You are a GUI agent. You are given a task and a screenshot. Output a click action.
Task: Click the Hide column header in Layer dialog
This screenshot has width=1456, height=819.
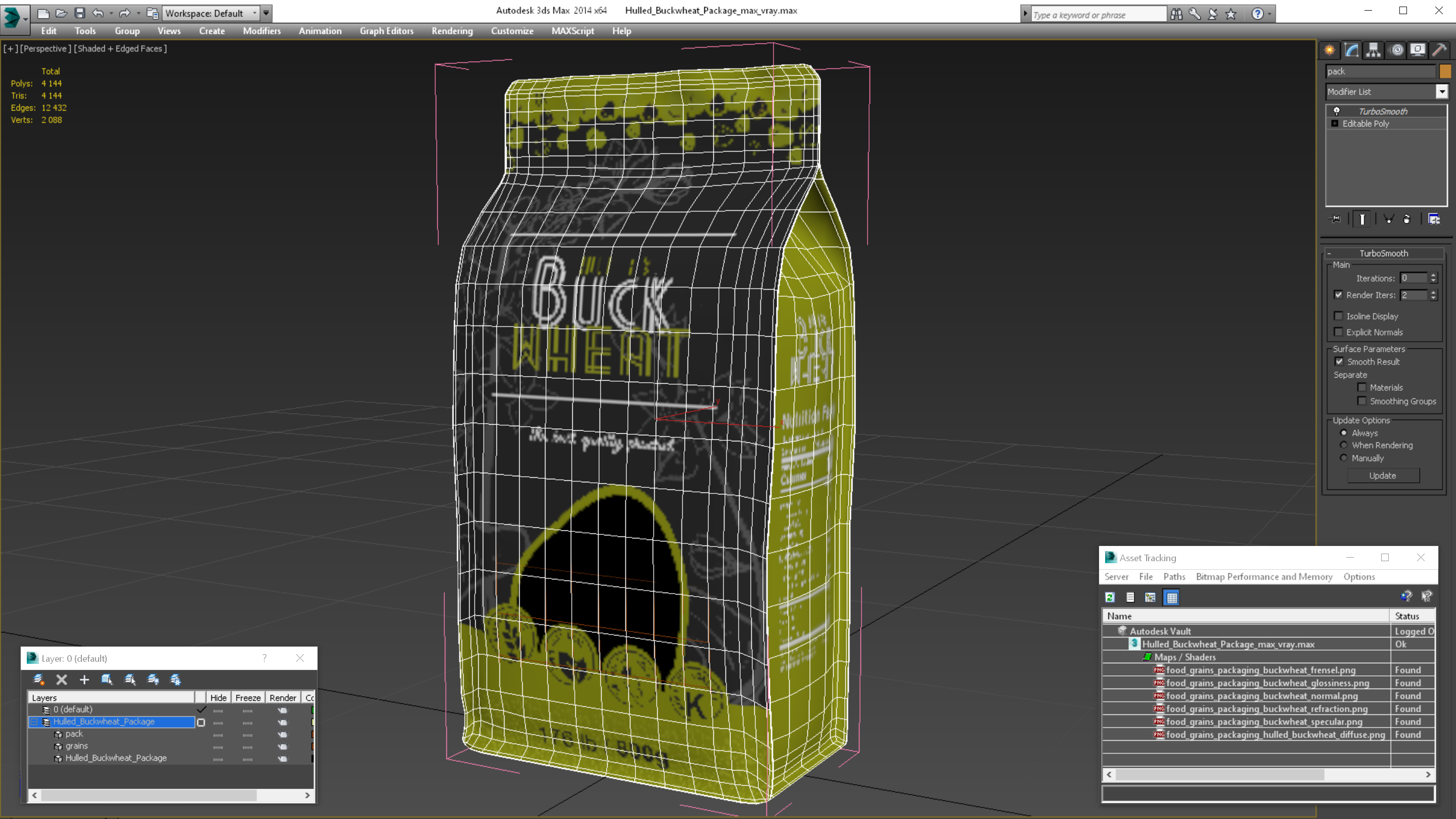coord(218,698)
